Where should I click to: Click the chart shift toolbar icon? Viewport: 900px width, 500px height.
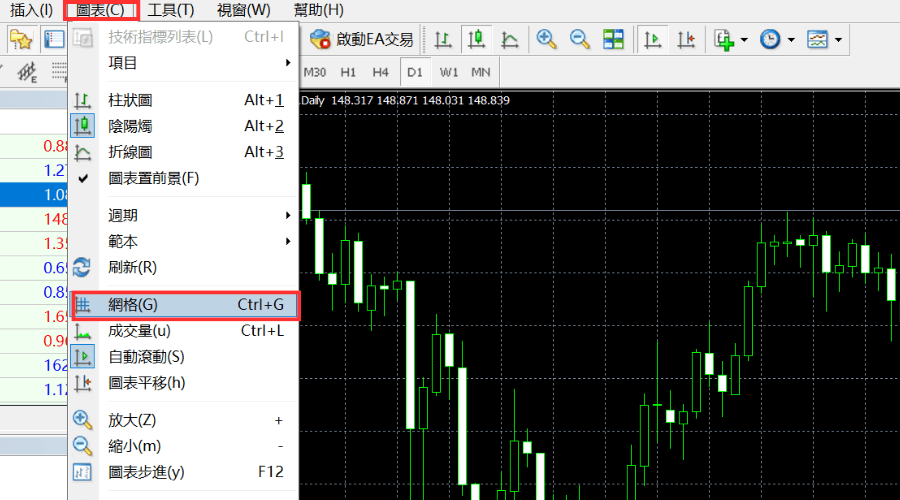(x=685, y=39)
